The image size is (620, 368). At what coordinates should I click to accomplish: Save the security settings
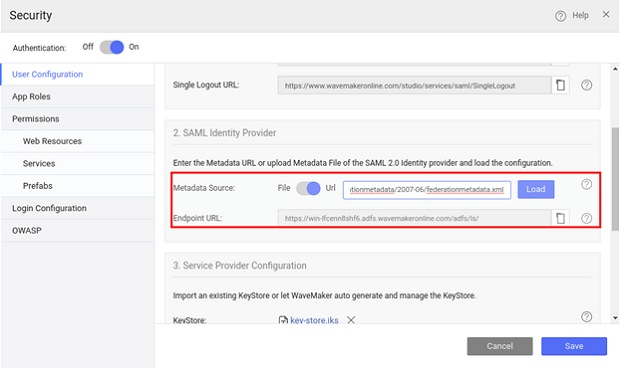click(574, 346)
